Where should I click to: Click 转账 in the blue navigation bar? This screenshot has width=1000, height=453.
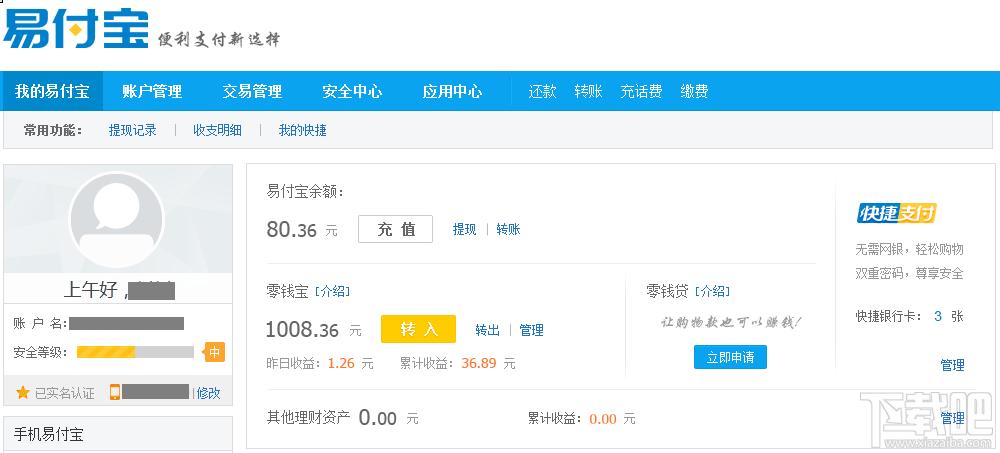pyautogui.click(x=588, y=91)
